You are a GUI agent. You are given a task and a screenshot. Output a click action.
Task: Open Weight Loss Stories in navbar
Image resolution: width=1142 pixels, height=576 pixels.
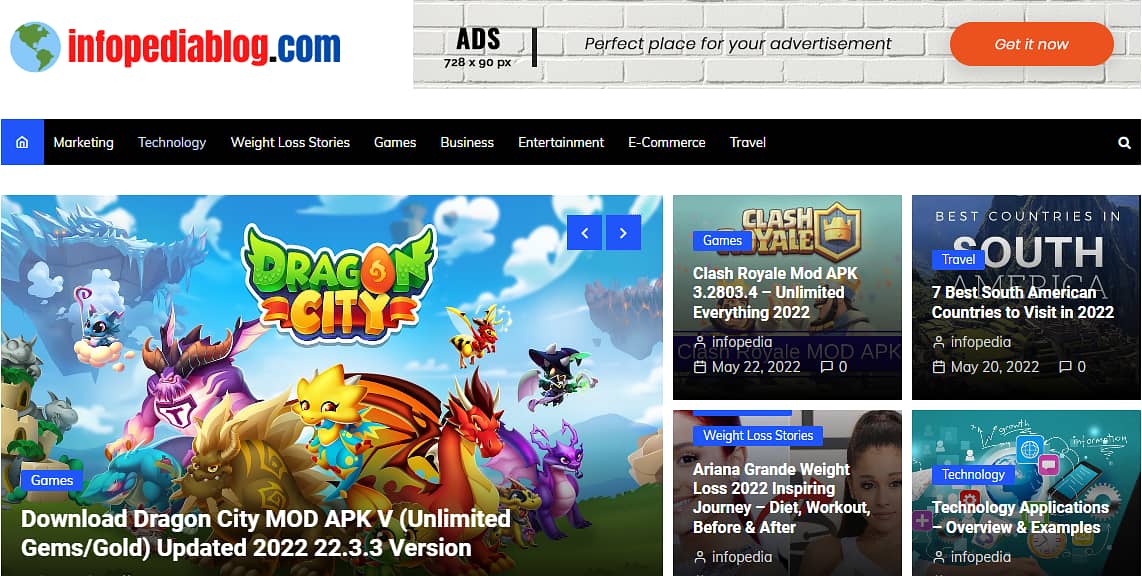click(x=290, y=143)
